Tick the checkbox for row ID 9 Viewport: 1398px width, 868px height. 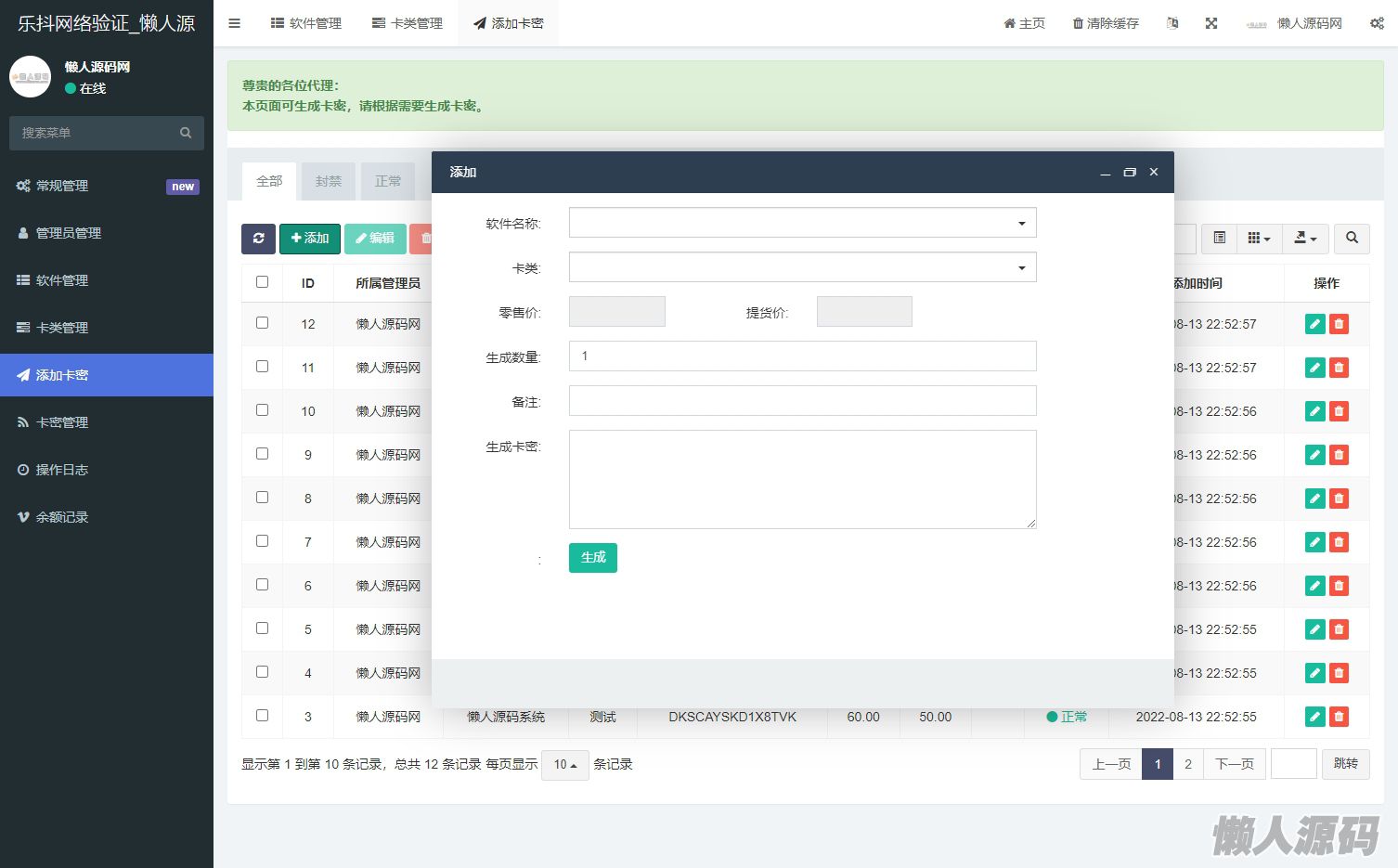[x=262, y=454]
